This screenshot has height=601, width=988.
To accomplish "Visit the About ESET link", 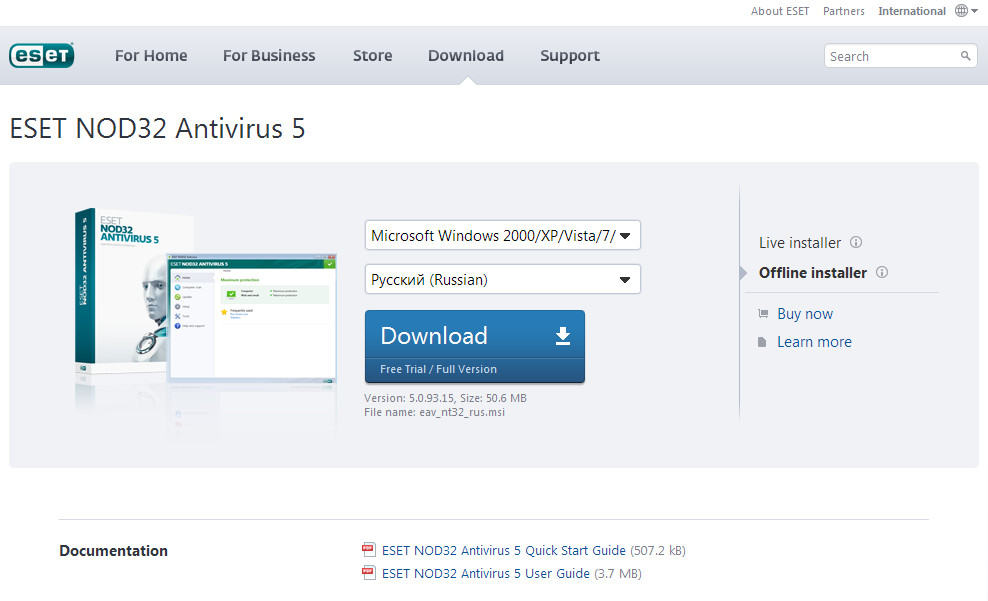I will pos(779,11).
